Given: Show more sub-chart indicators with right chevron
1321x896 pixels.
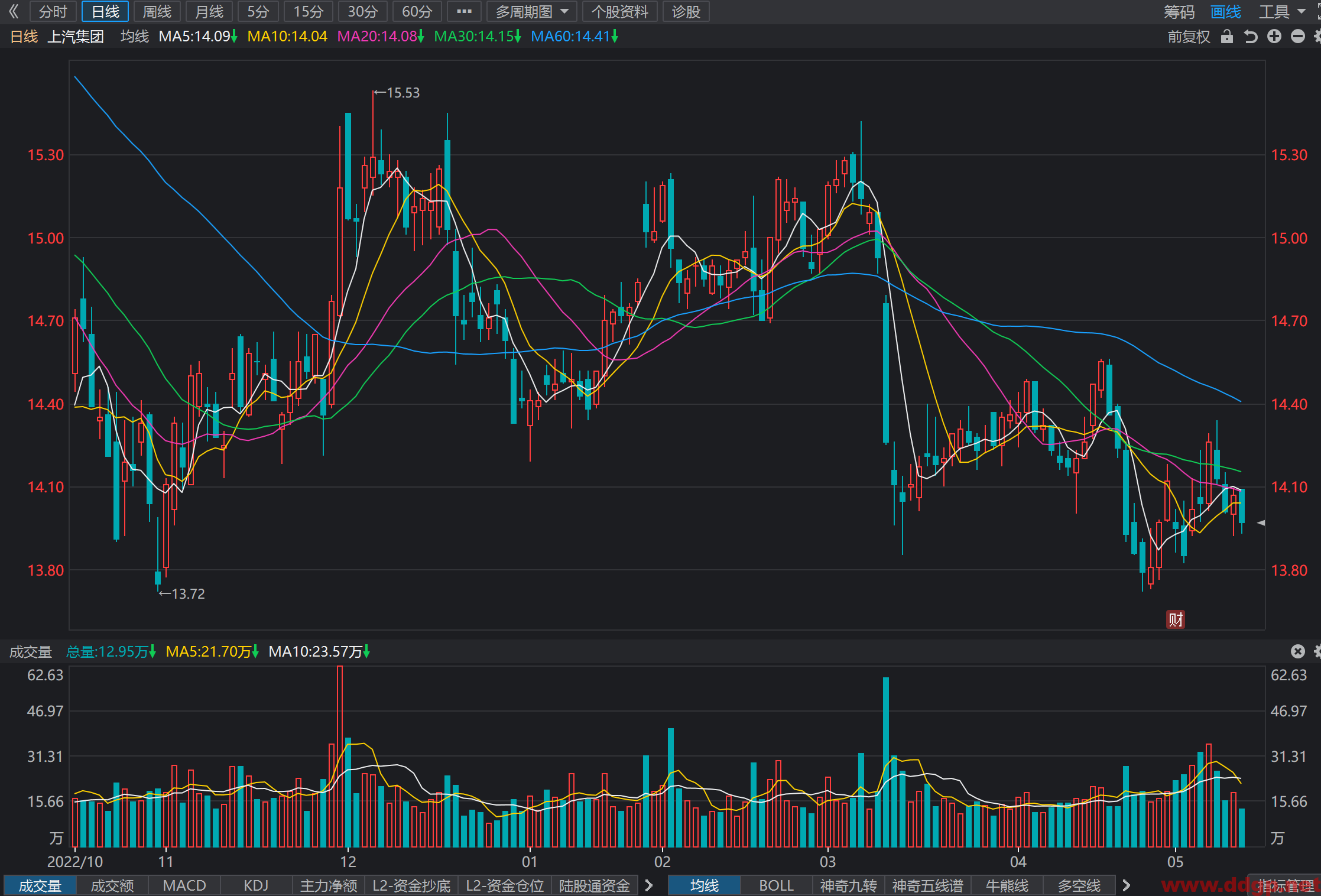Looking at the screenshot, I should pyautogui.click(x=648, y=885).
